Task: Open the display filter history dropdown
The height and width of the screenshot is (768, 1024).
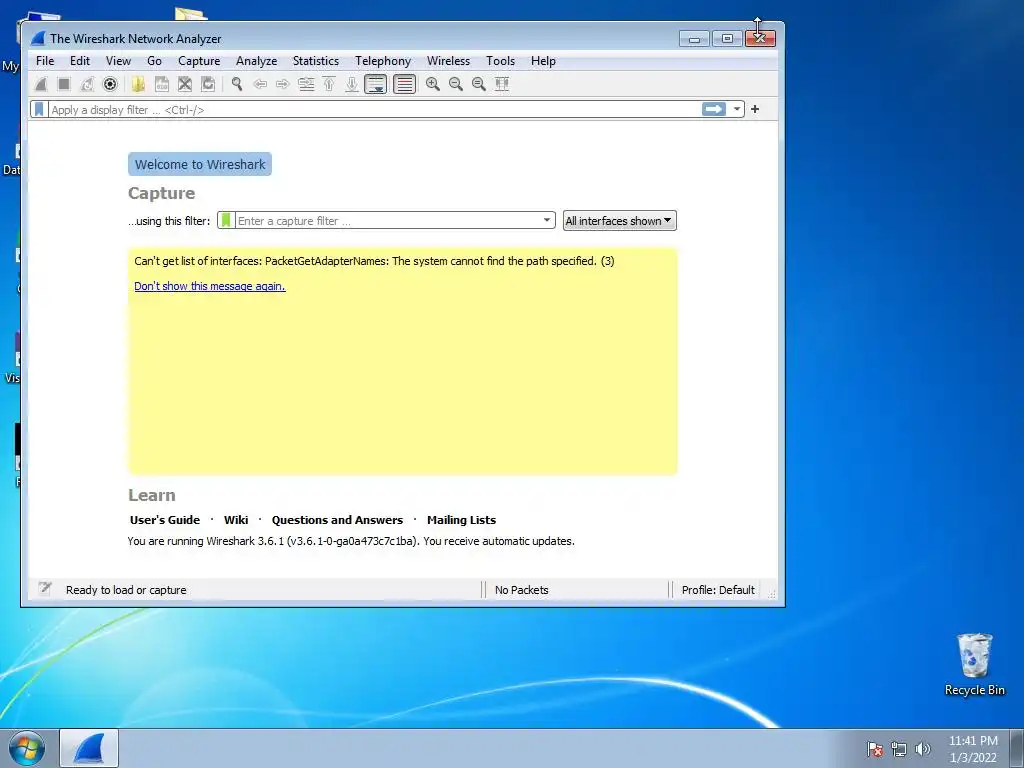Action: point(737,109)
